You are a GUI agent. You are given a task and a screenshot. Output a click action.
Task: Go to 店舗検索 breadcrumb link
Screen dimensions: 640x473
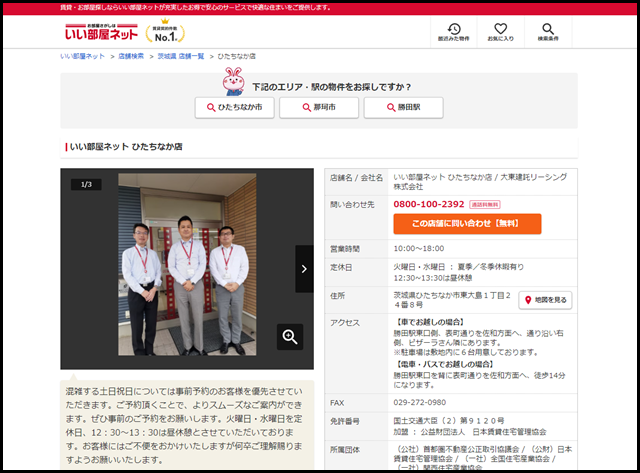tap(131, 56)
